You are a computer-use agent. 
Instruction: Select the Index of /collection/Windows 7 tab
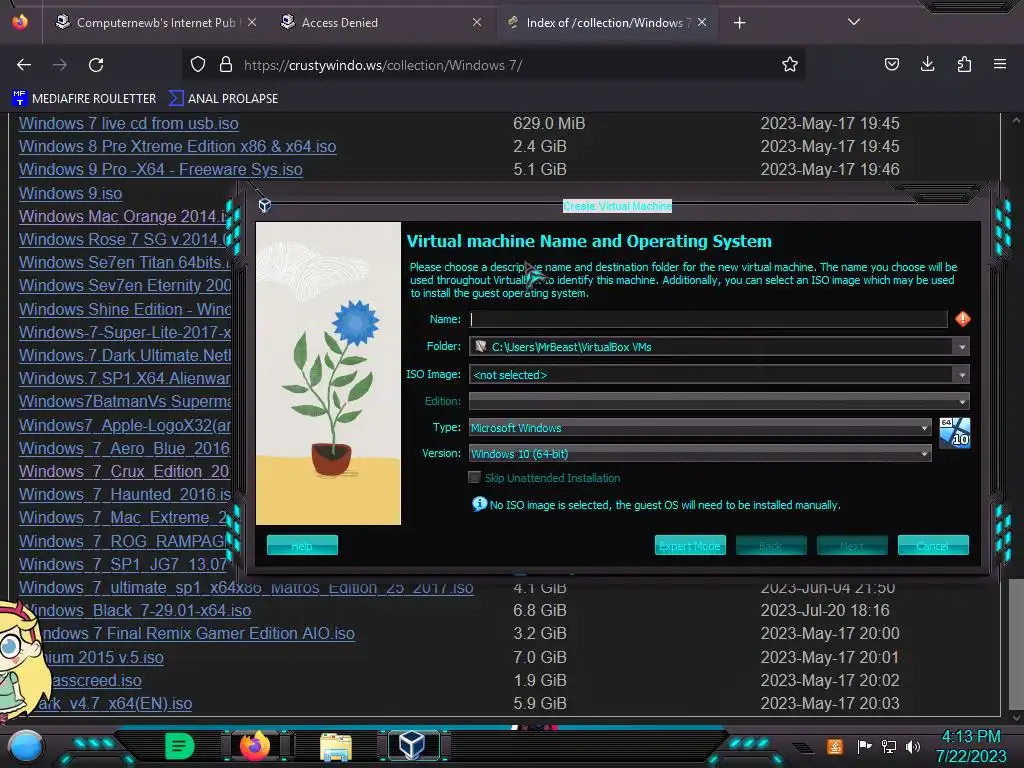click(x=607, y=22)
